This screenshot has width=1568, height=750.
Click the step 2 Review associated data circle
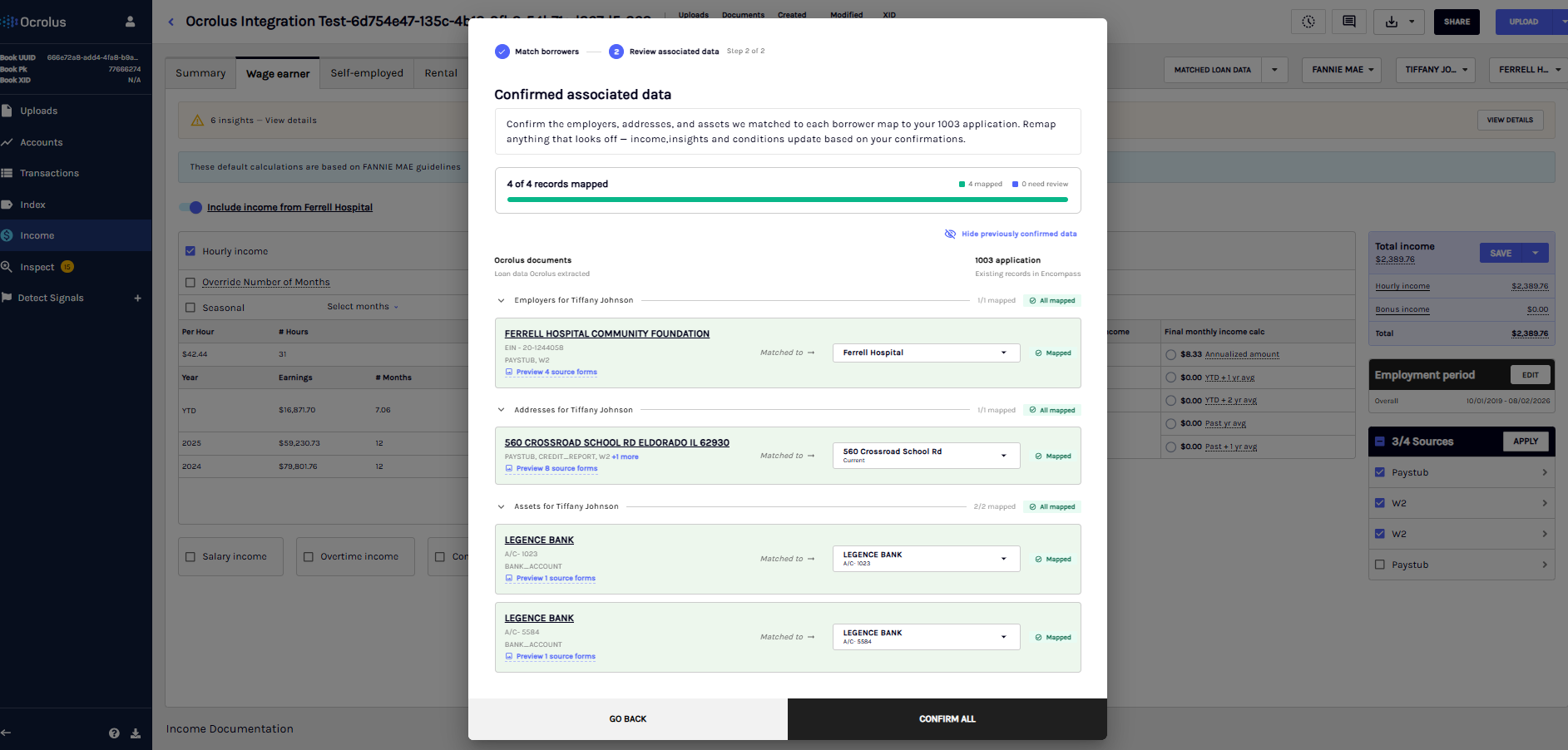pyautogui.click(x=616, y=52)
